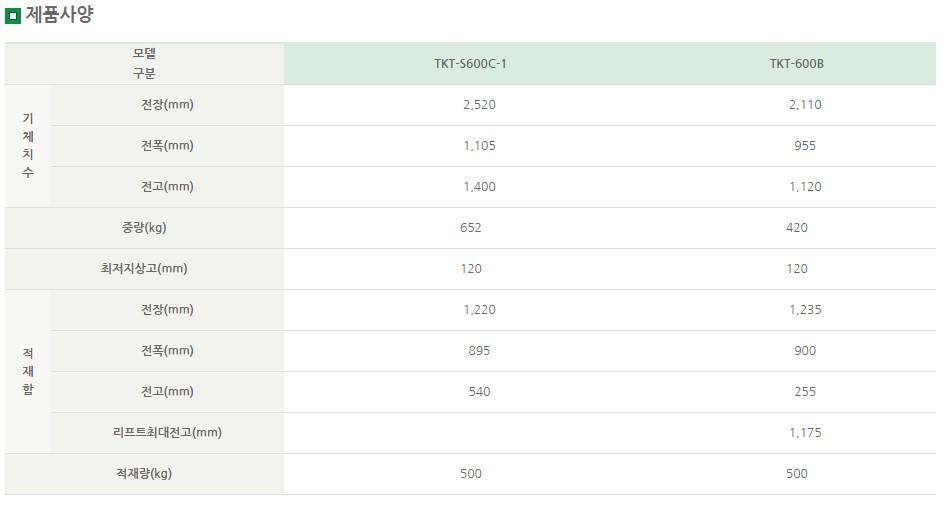Click the 2,520 overall length value
This screenshot has width=944, height=506.
479,105
